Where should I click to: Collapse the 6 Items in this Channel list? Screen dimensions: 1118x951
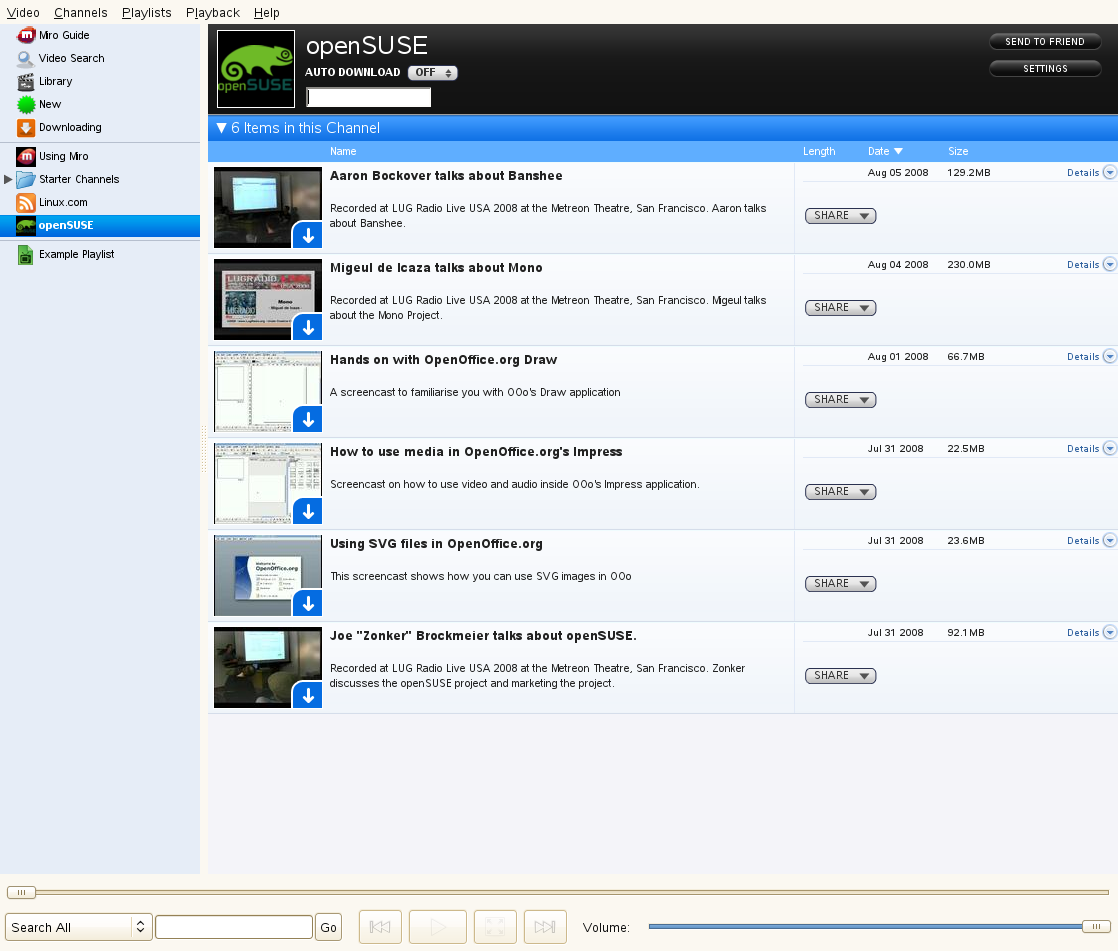click(221, 128)
